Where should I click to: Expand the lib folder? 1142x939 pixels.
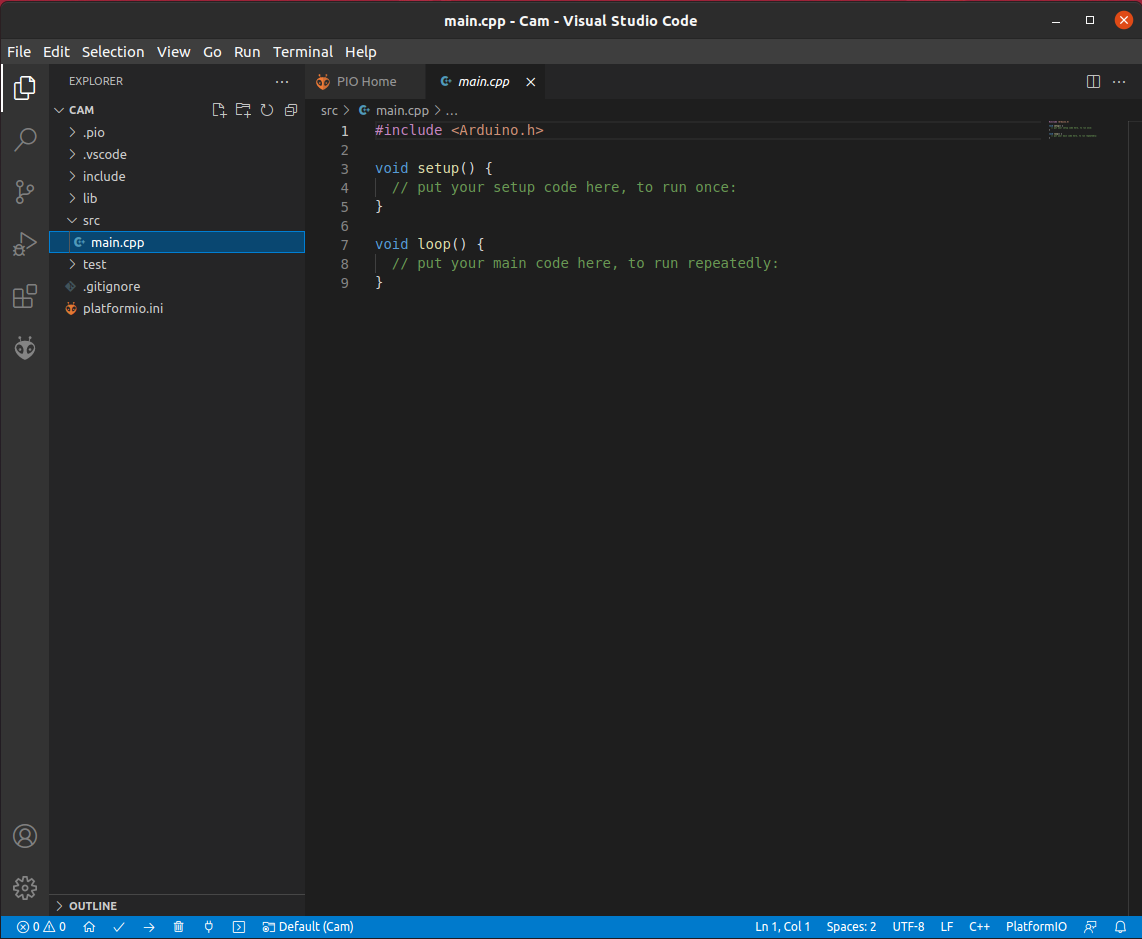[177, 198]
